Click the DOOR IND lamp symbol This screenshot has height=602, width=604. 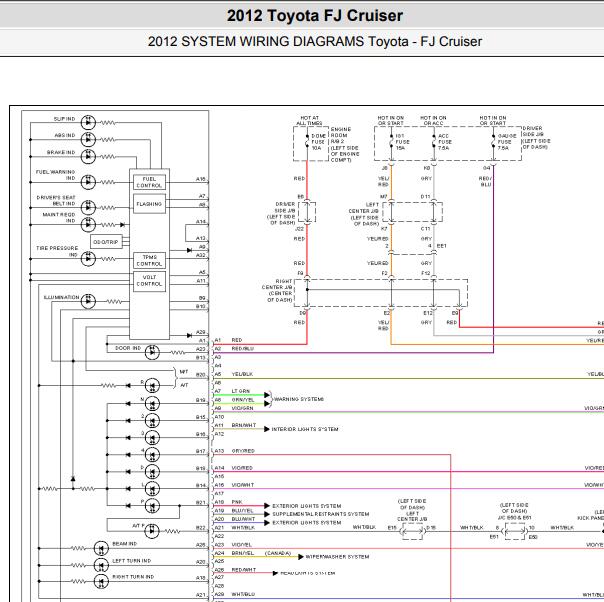pos(152,352)
